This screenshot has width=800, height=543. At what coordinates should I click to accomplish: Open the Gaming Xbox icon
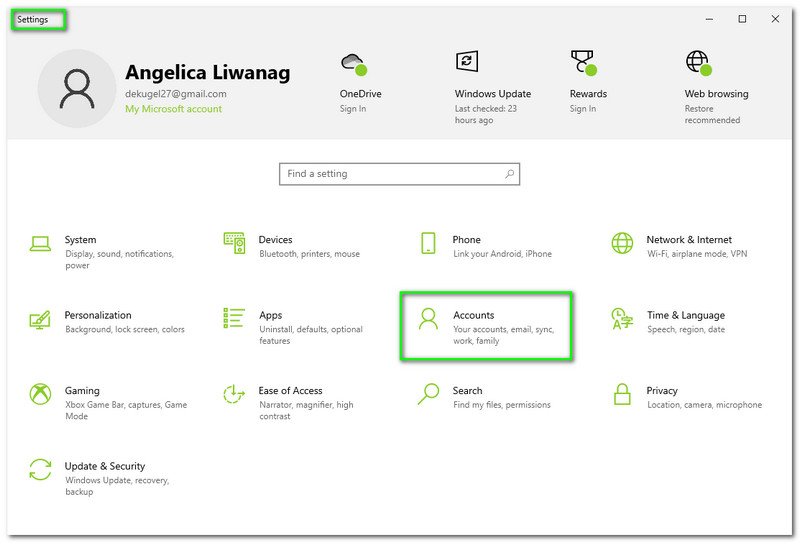click(40, 394)
